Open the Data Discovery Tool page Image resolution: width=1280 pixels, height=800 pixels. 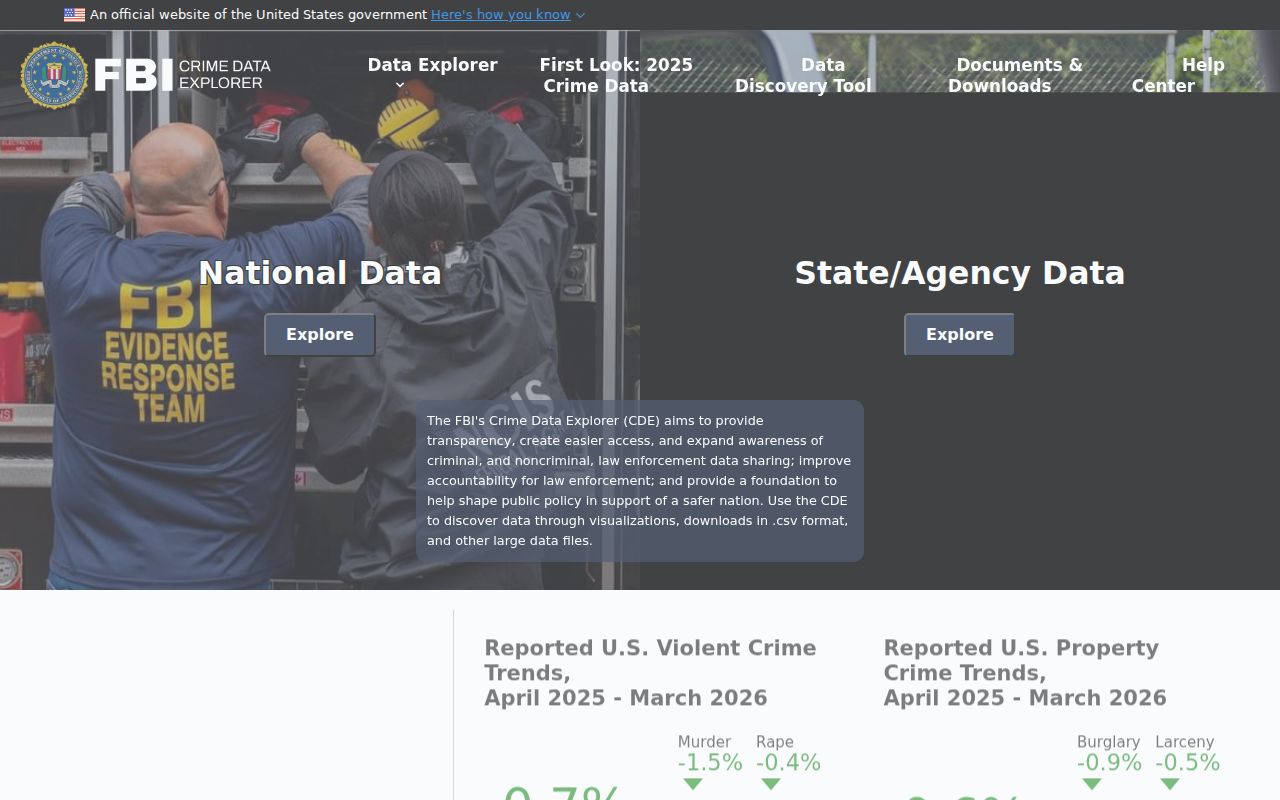803,75
